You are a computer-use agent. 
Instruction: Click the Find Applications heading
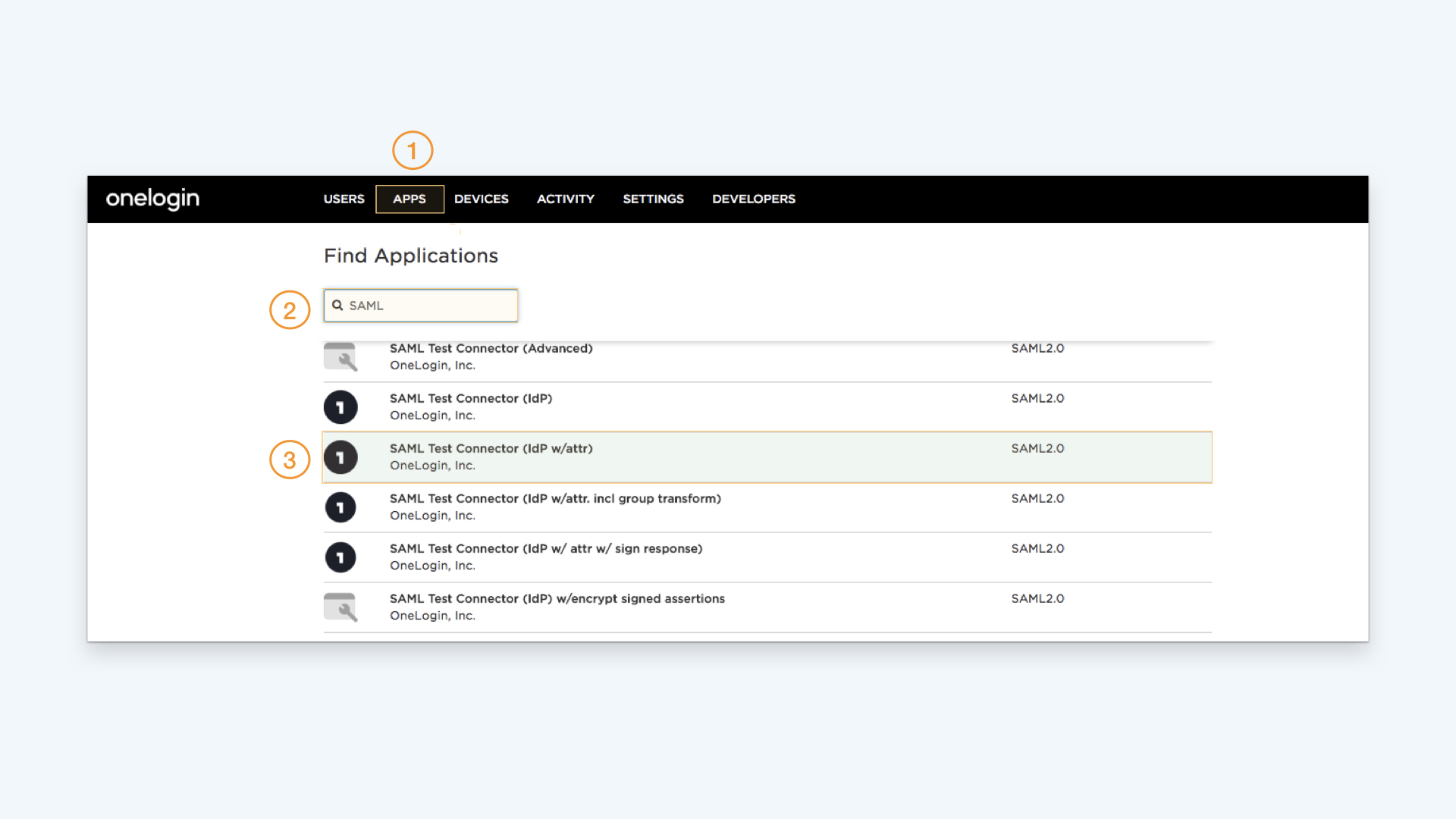[411, 256]
